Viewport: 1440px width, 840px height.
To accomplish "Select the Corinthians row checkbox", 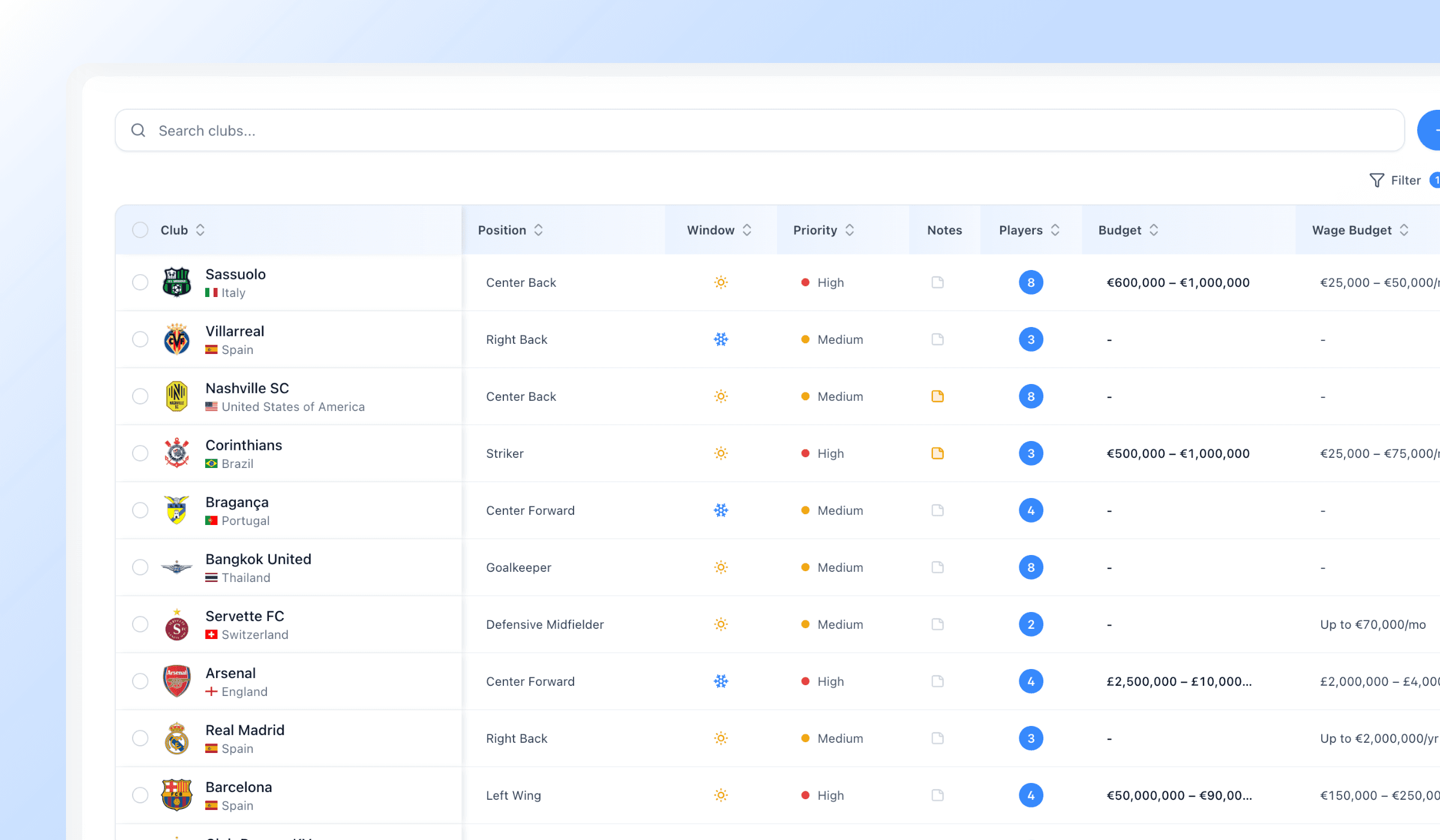I will (140, 453).
